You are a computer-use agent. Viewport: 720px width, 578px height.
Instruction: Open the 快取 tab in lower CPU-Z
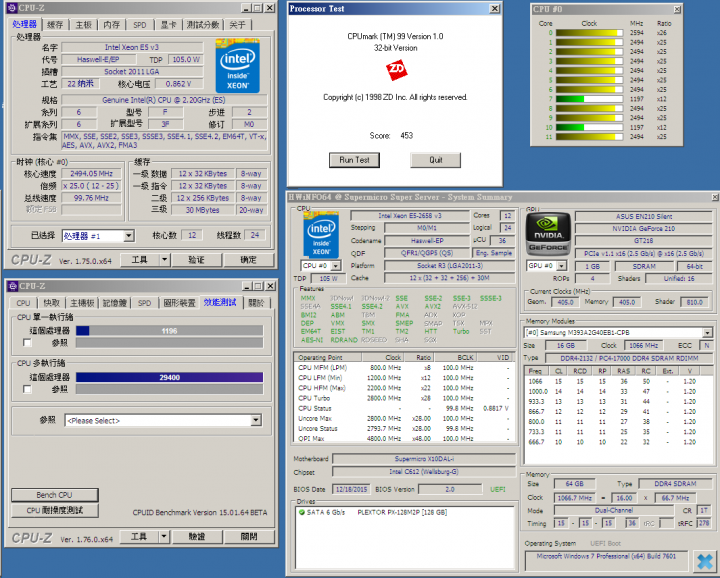point(52,303)
